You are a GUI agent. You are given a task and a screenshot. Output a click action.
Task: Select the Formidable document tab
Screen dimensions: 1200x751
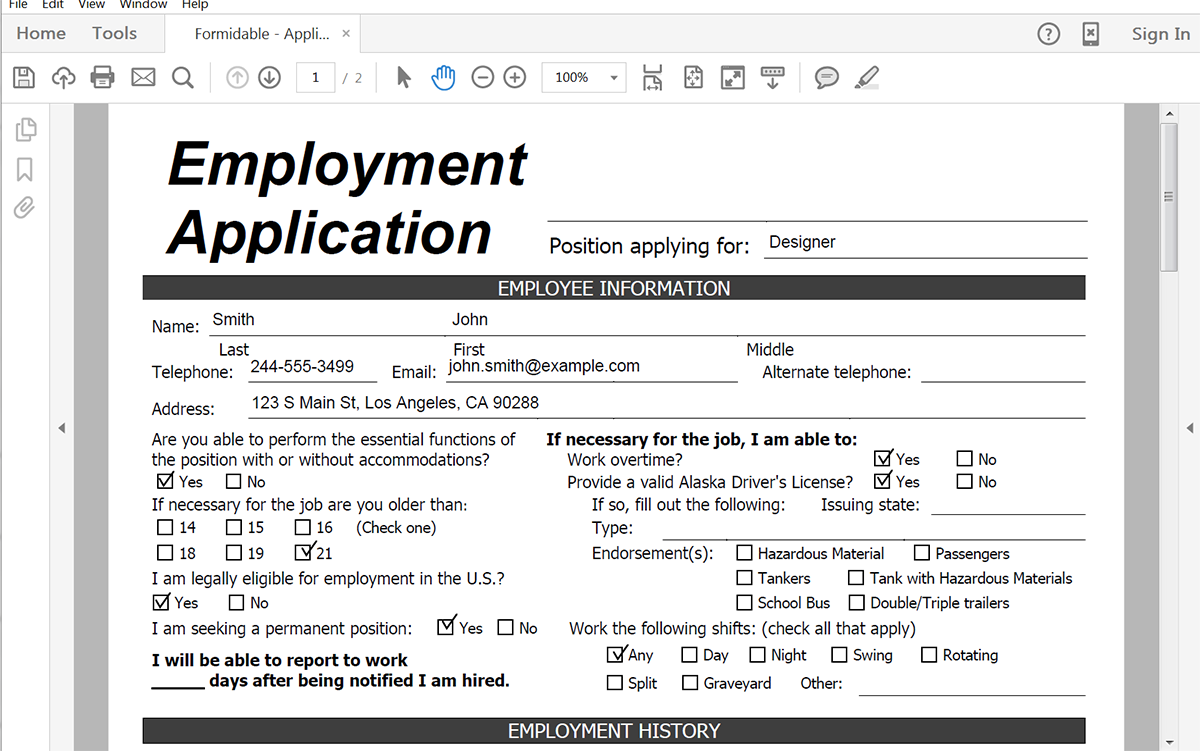[262, 34]
